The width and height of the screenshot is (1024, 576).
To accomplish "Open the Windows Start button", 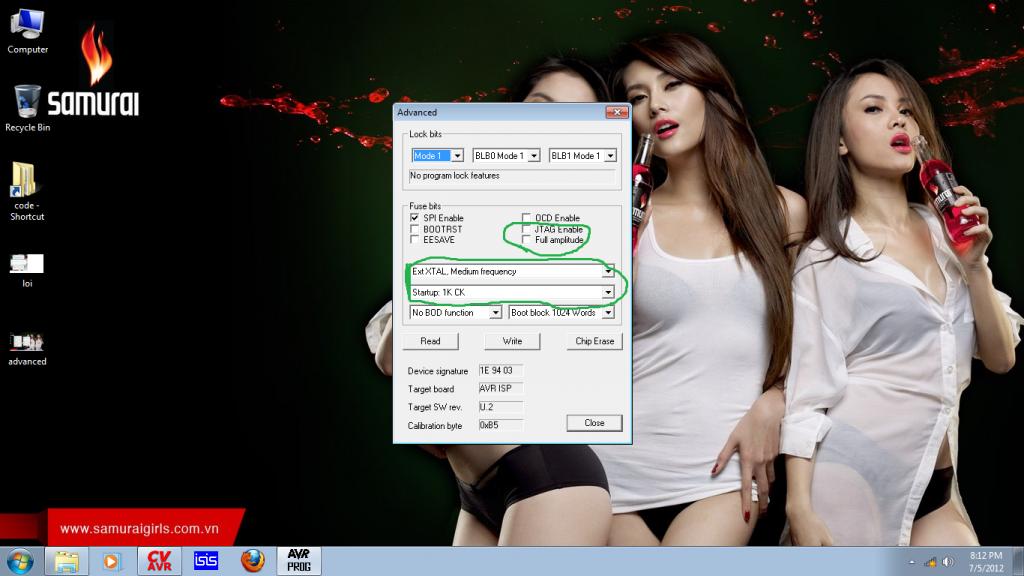I will click(20, 562).
